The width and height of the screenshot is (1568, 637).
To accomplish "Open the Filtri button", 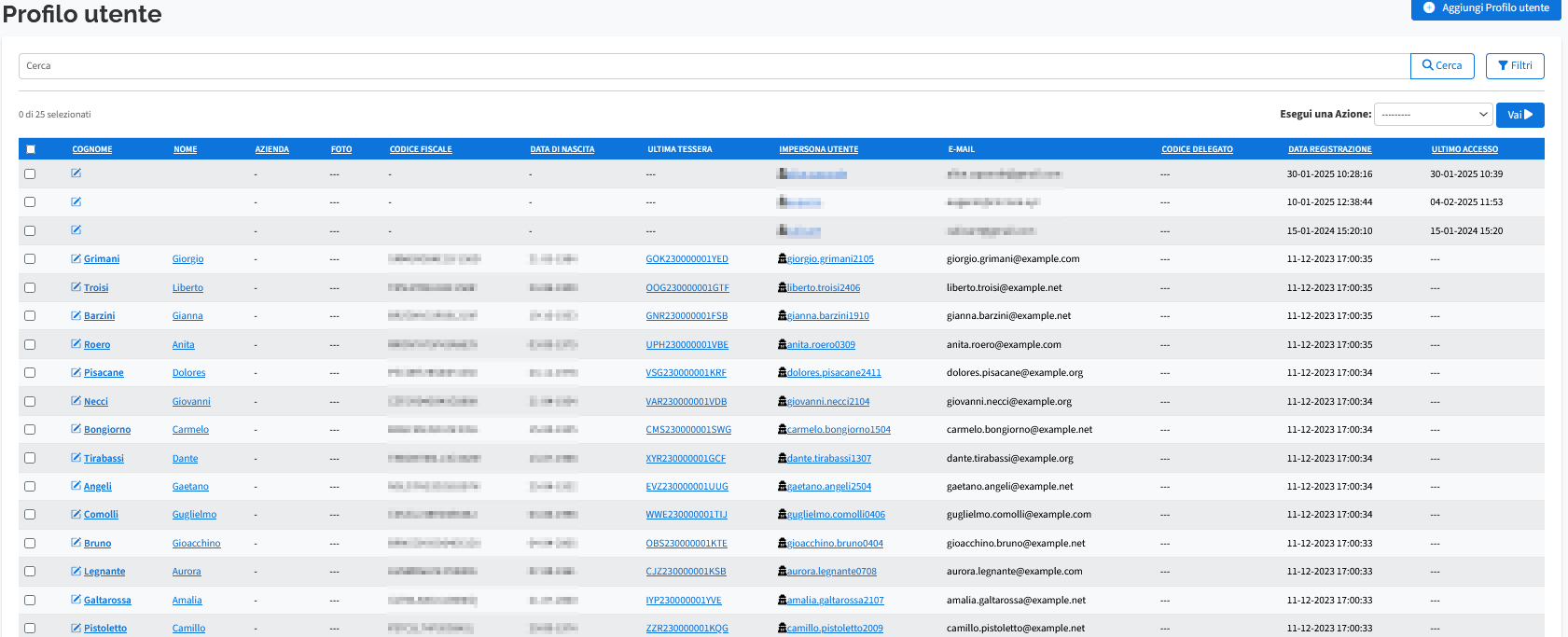I will click(1515, 66).
